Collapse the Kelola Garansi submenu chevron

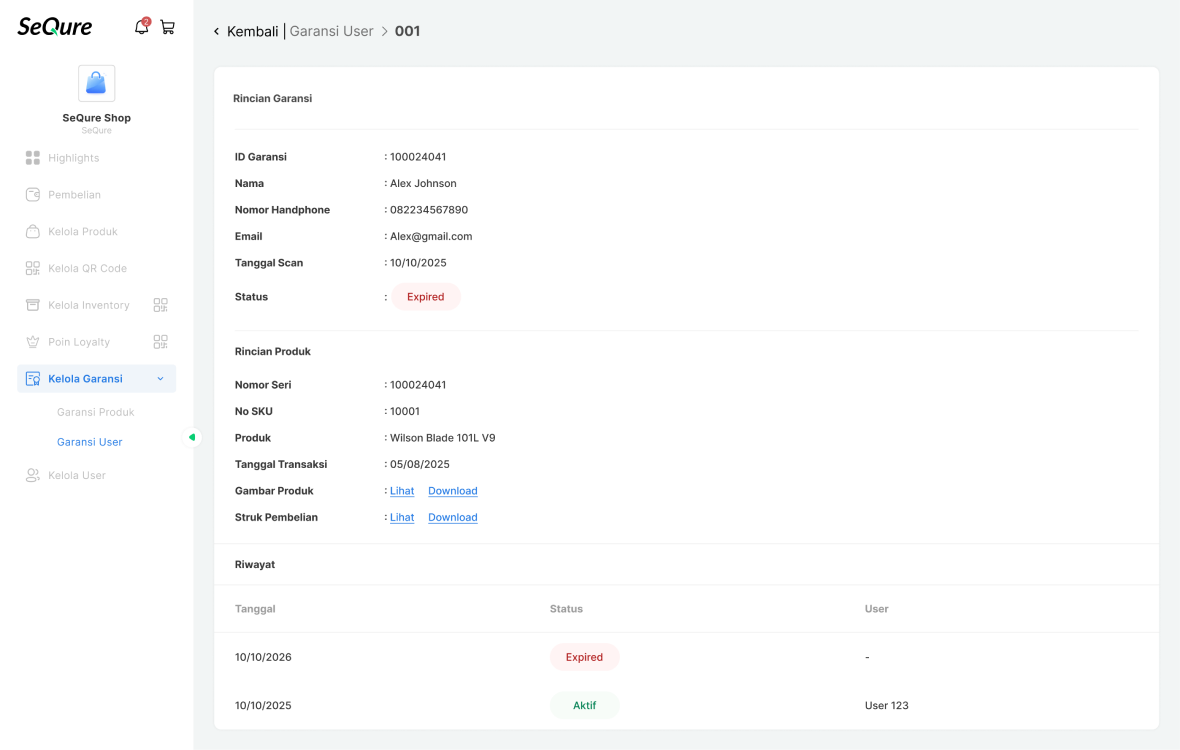point(160,379)
